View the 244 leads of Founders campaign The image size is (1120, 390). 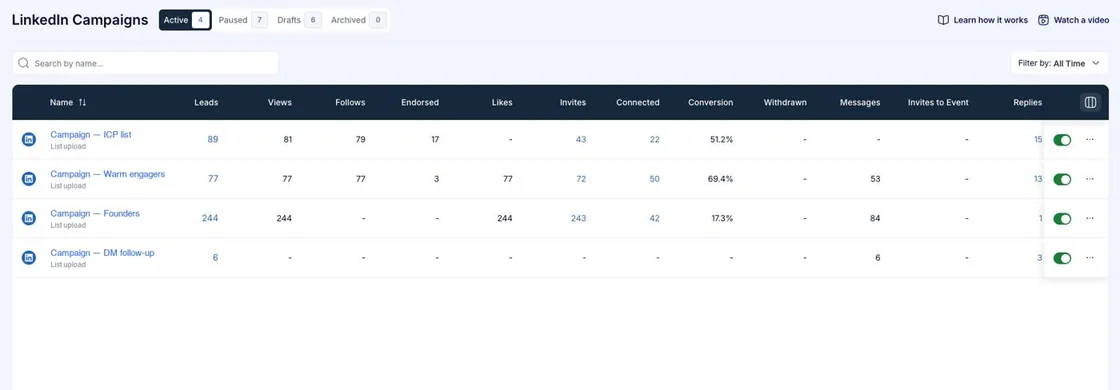210,218
